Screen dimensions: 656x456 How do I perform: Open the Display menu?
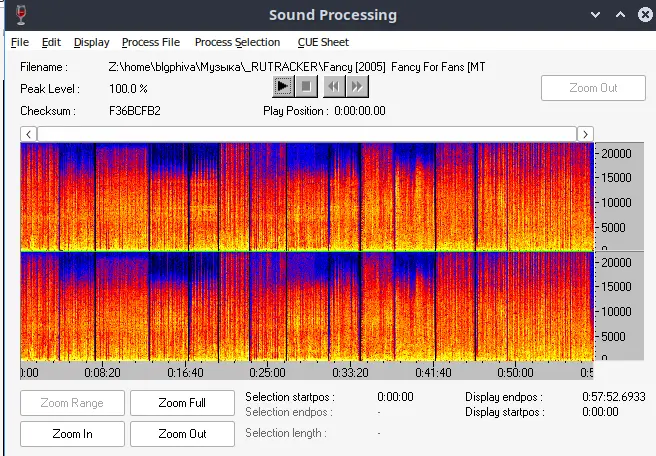(x=91, y=42)
